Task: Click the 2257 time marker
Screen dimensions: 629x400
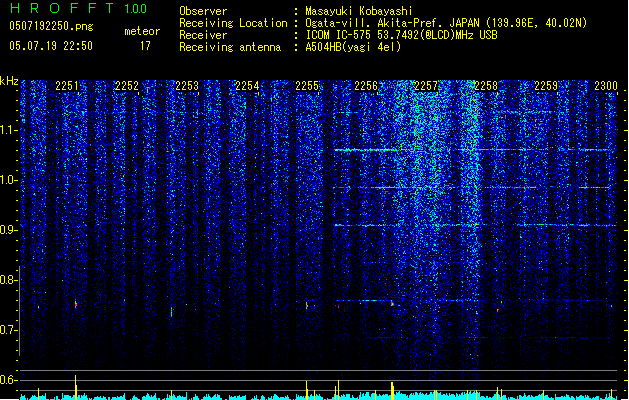Action: click(x=426, y=86)
